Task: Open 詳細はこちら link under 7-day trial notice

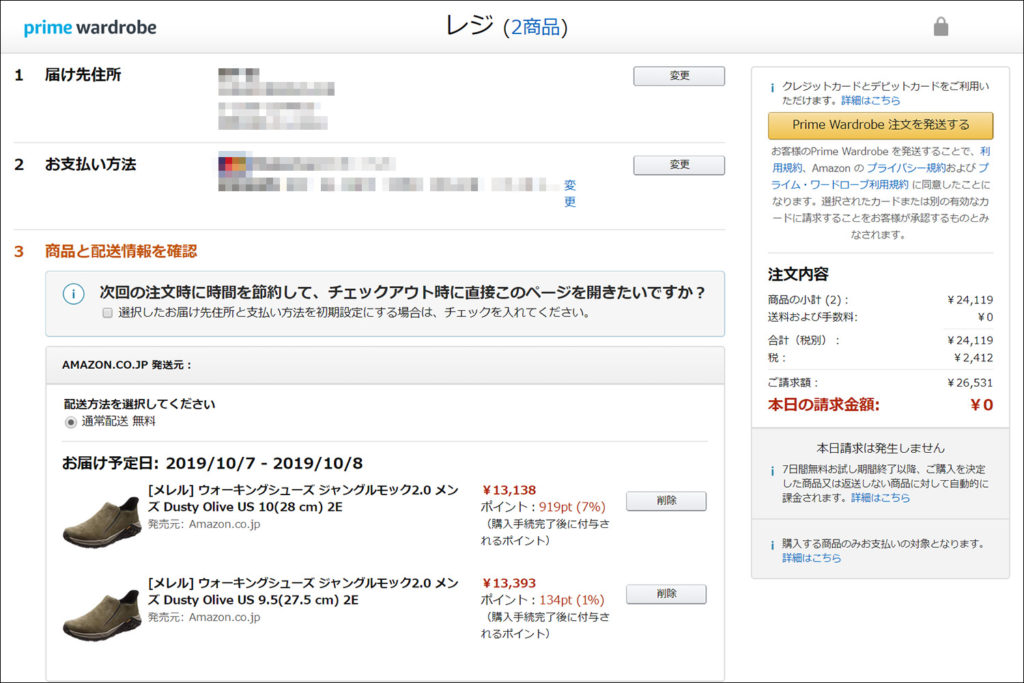Action: tap(880, 498)
